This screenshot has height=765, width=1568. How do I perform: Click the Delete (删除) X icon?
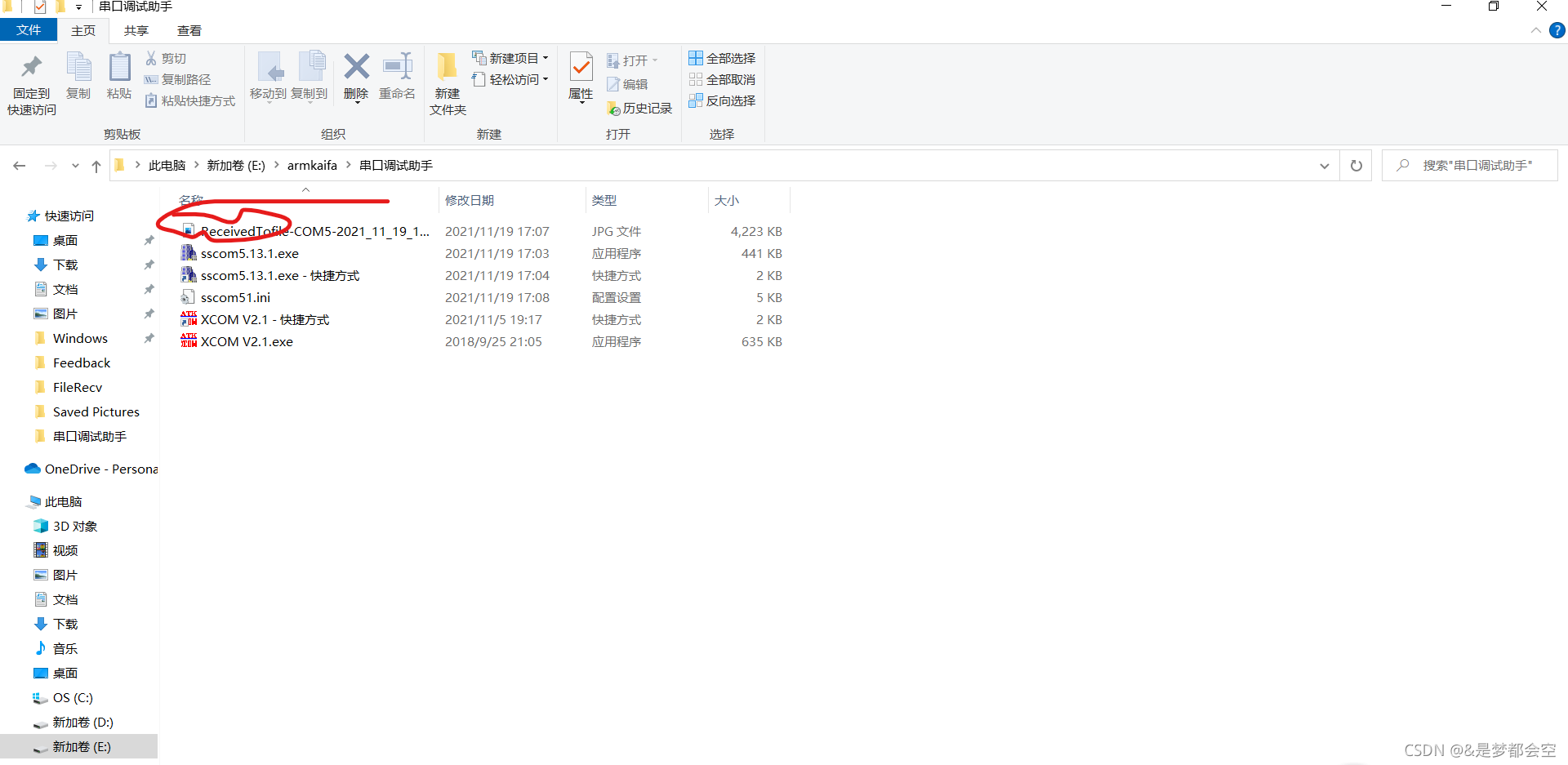356,66
